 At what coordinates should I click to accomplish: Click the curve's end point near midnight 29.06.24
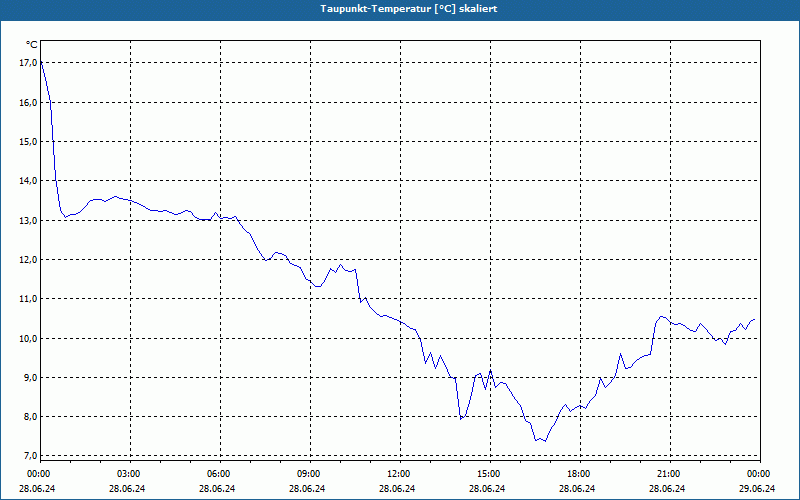click(x=754, y=319)
